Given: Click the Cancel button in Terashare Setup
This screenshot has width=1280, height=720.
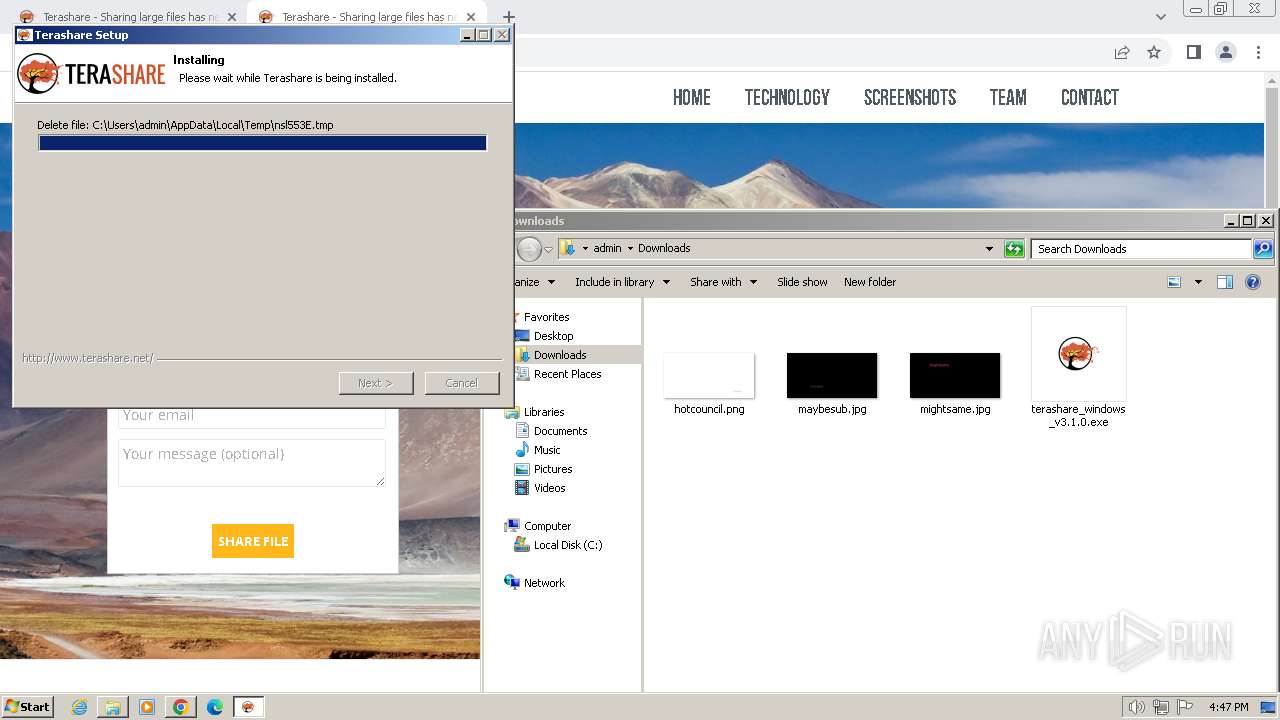Looking at the screenshot, I should (461, 383).
